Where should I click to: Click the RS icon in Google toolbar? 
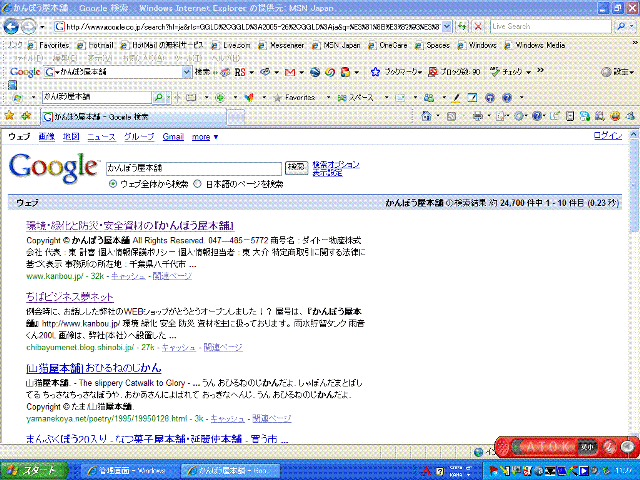point(240,72)
